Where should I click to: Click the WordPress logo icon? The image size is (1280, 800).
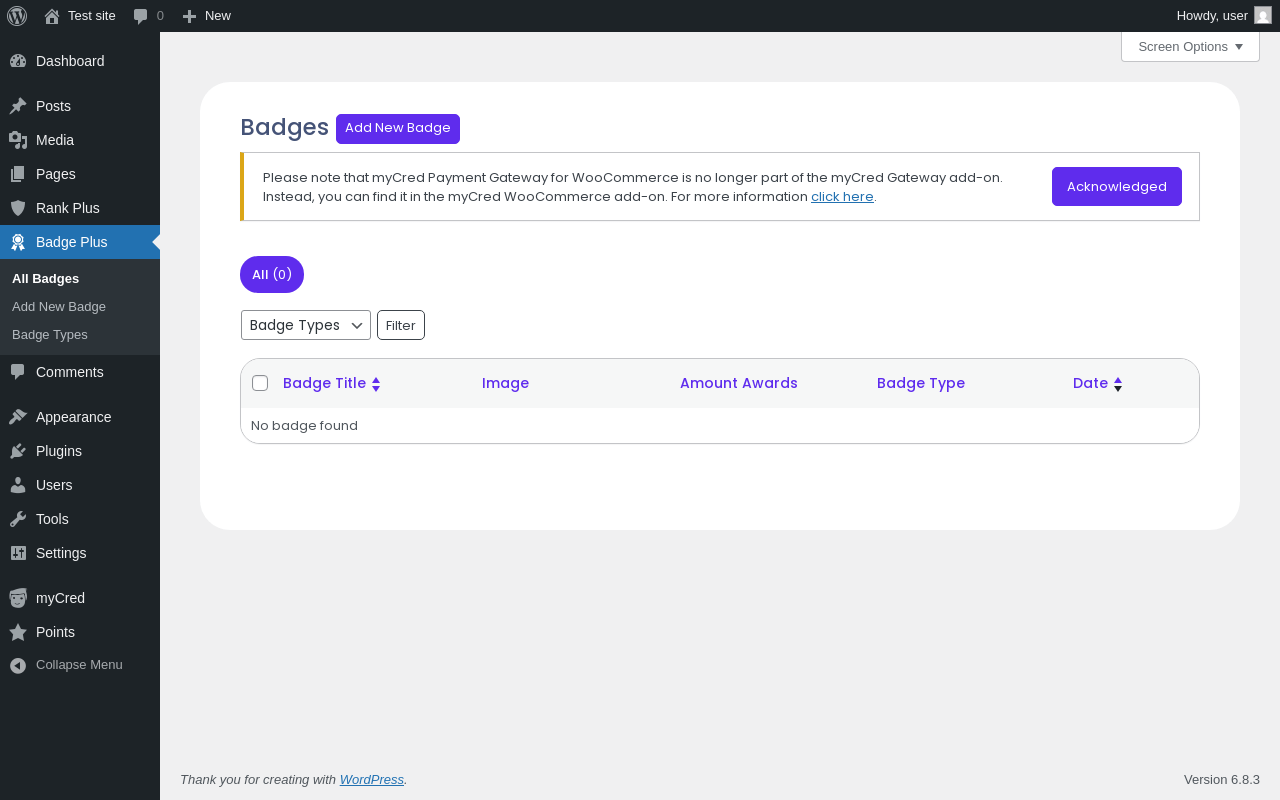click(17, 16)
